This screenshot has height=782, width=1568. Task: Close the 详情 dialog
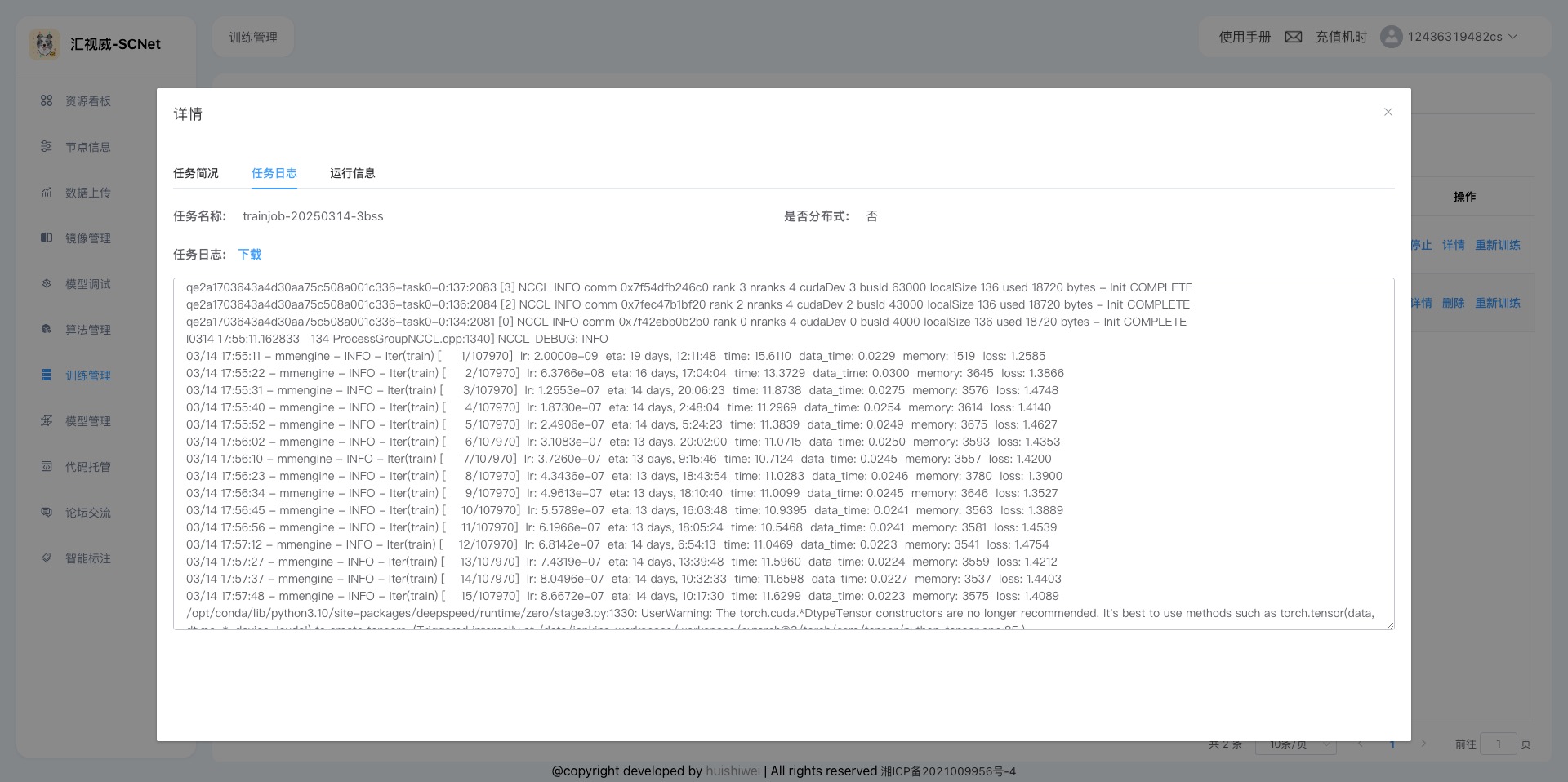tap(1388, 112)
